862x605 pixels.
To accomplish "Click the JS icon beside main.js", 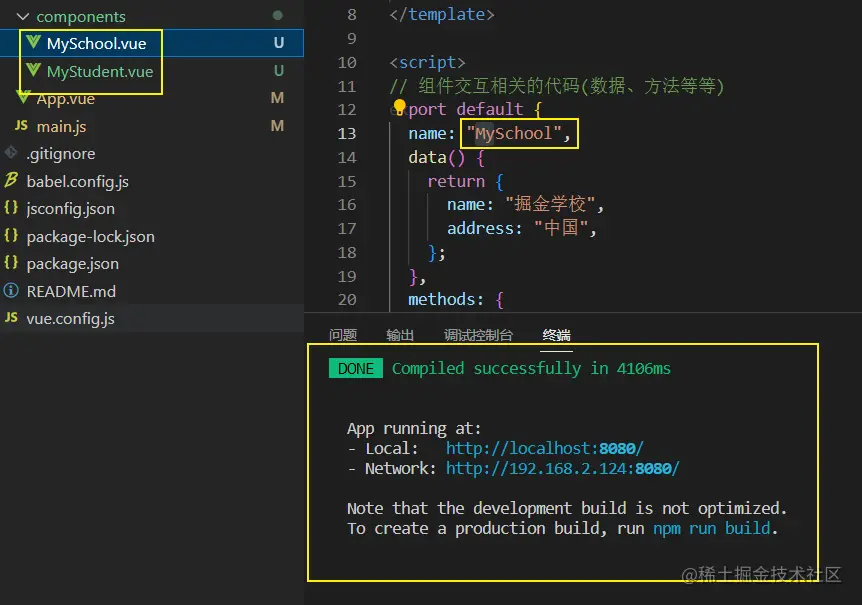I will (21, 125).
